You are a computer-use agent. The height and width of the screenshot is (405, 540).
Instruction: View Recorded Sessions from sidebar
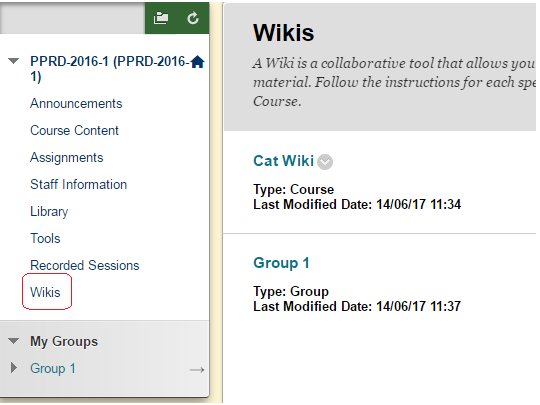tap(85, 265)
